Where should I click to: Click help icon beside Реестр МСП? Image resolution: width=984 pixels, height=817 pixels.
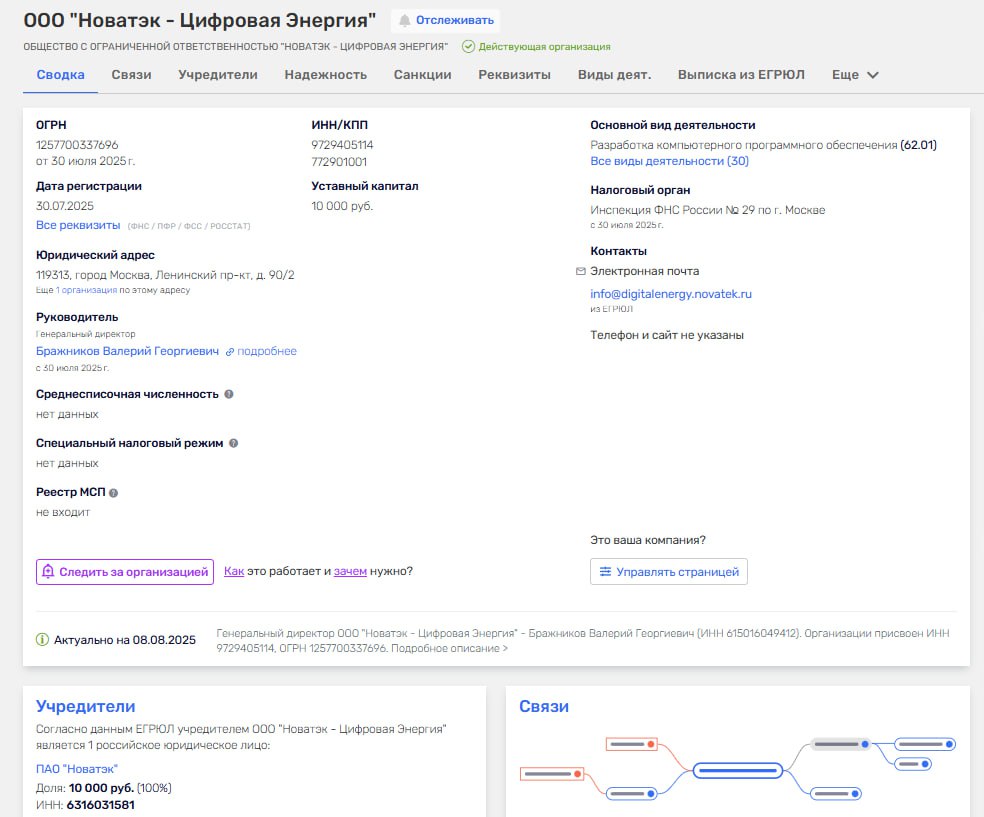pos(114,493)
